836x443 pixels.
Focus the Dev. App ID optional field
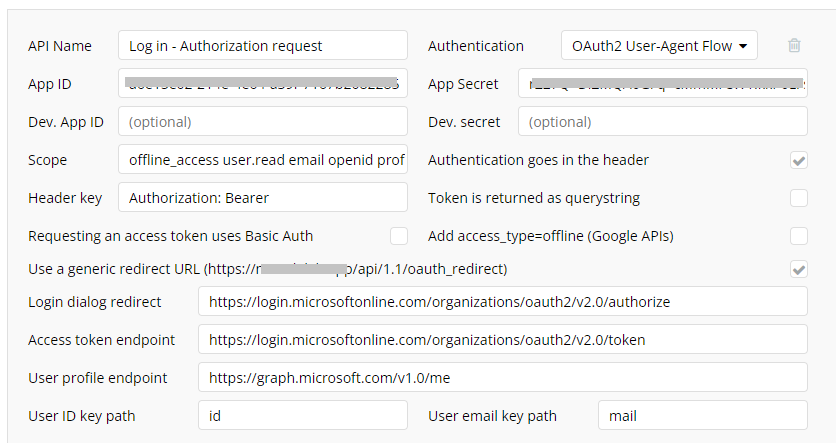tap(263, 121)
